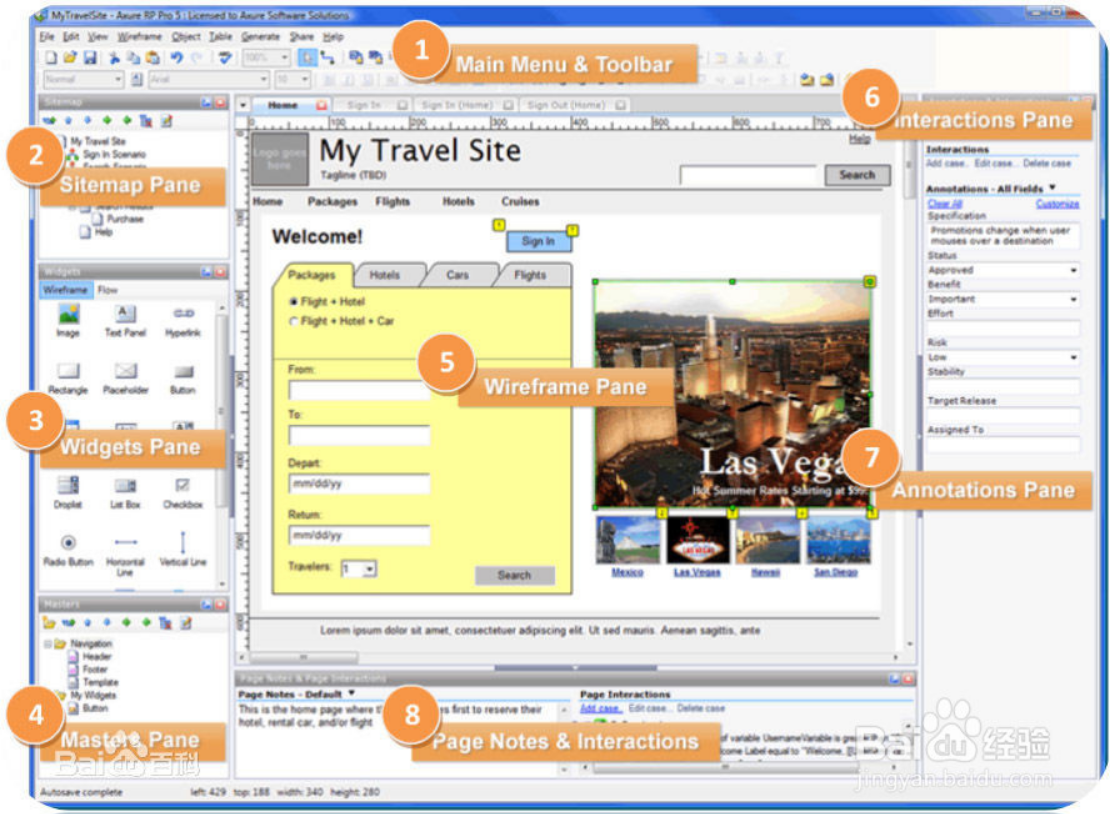Open the Risk Low dropdown
Image resolution: width=1110 pixels, height=814 pixels.
[1003, 357]
